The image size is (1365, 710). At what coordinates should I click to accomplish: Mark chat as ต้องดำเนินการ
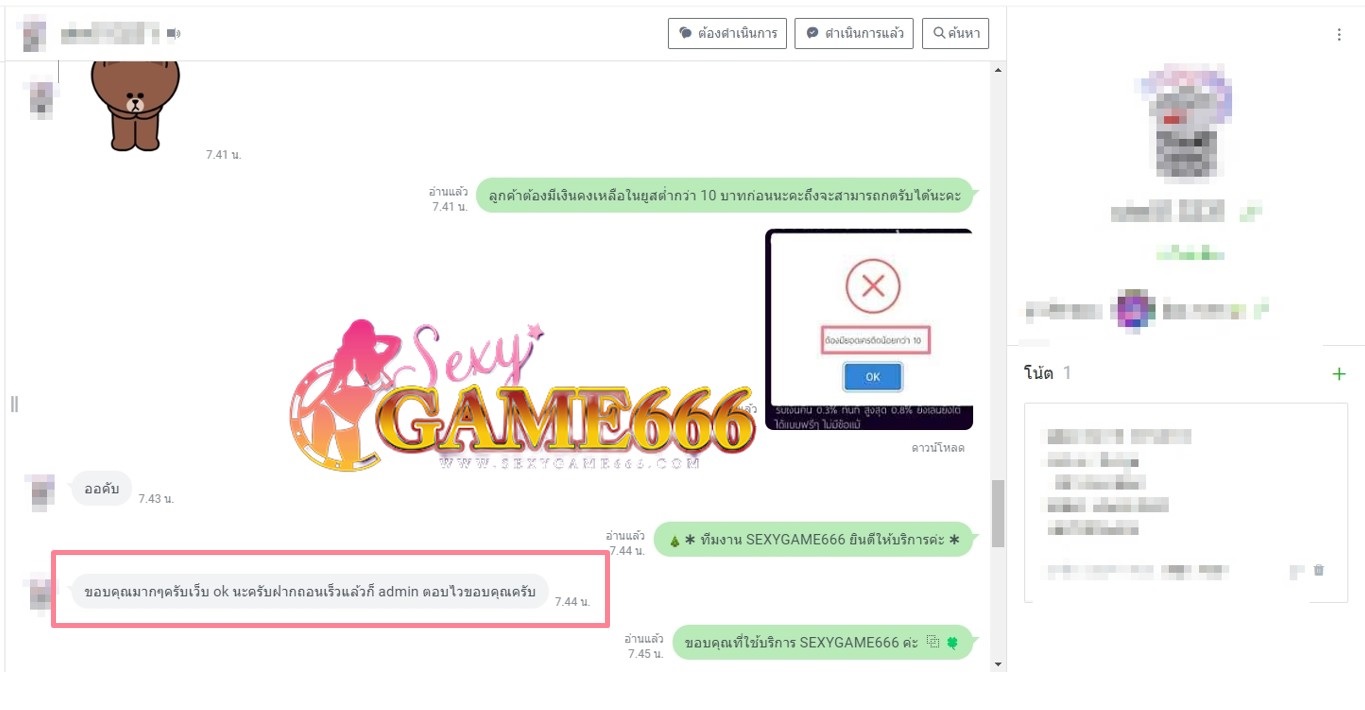pos(728,33)
